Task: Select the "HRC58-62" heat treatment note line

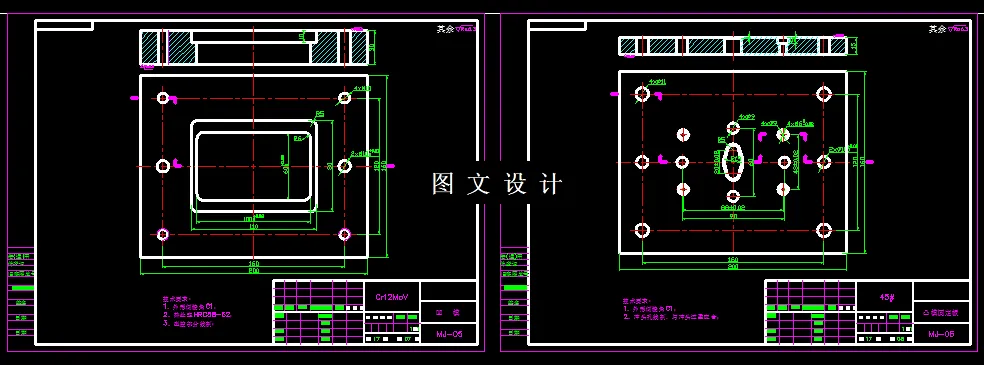Action: (197, 314)
